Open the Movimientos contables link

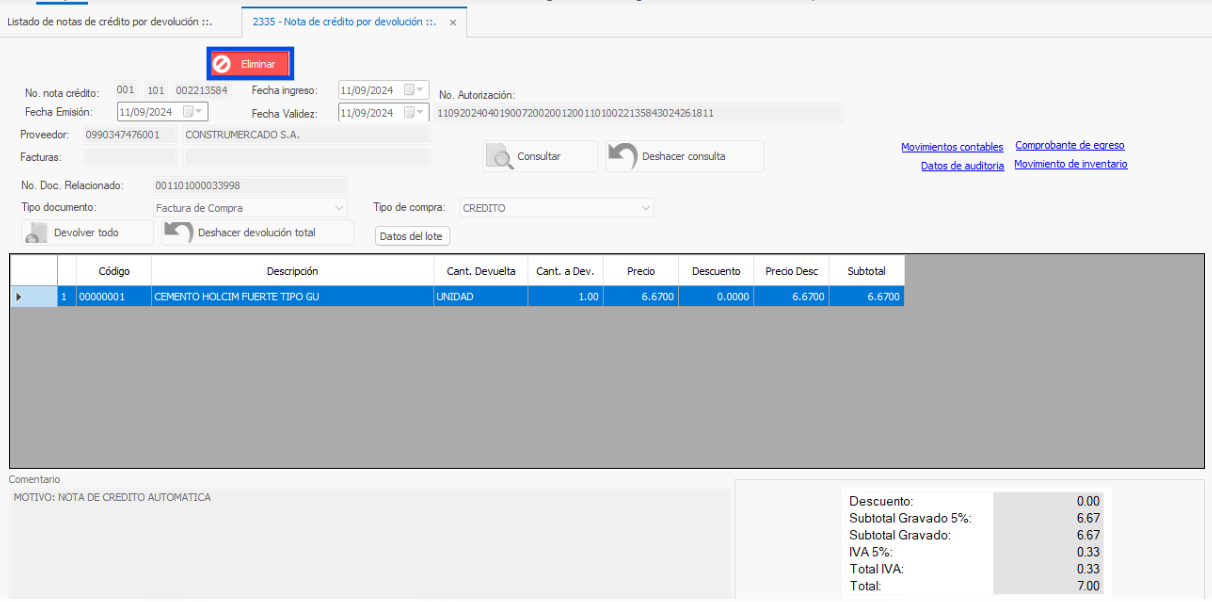pos(951,147)
